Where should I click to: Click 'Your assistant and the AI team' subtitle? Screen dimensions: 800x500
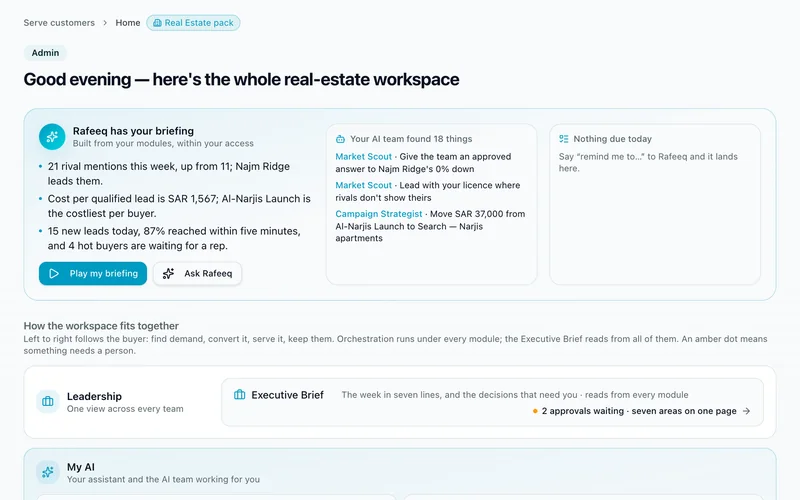tap(163, 479)
